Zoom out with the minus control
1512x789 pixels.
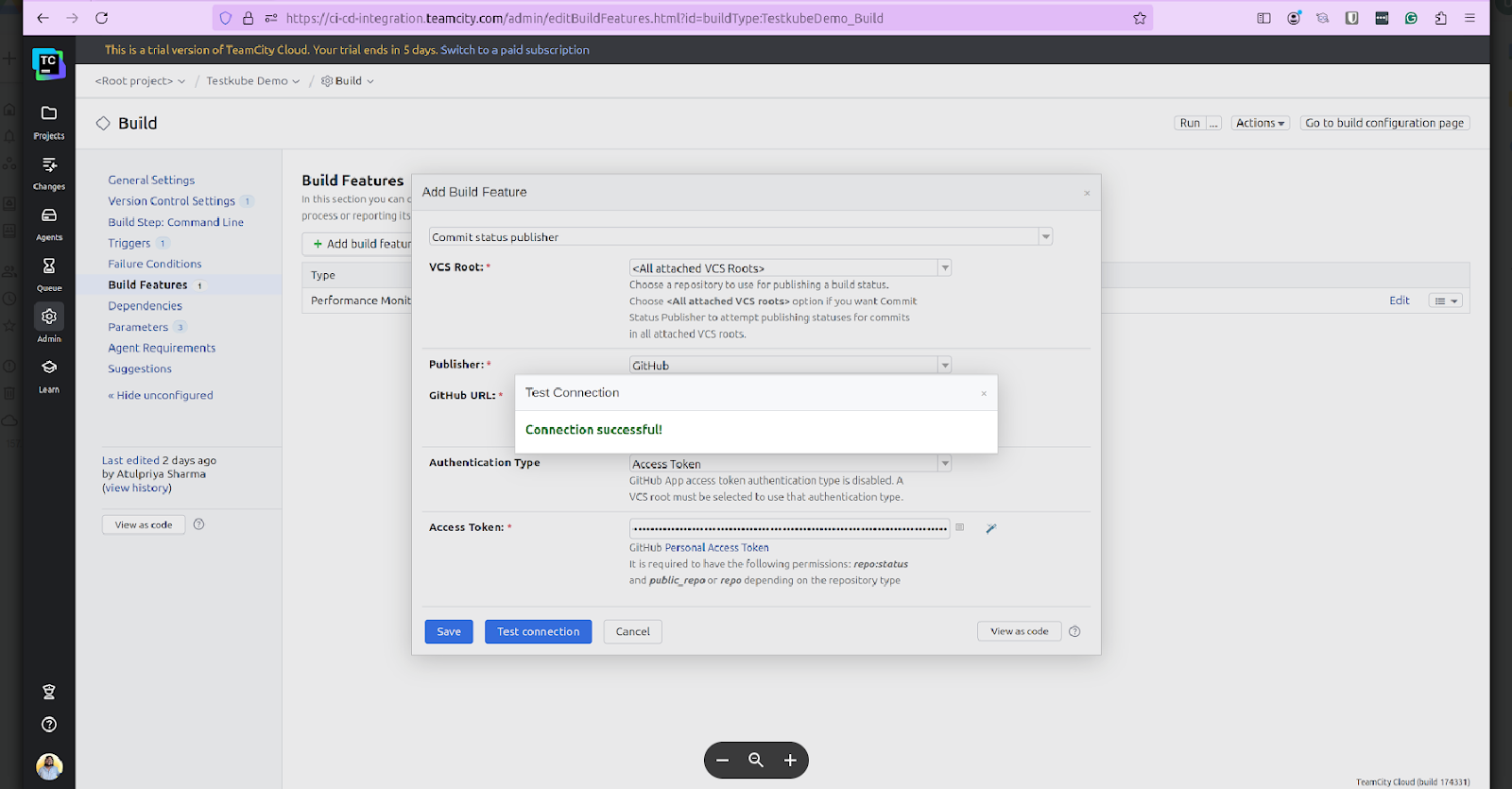click(x=722, y=760)
